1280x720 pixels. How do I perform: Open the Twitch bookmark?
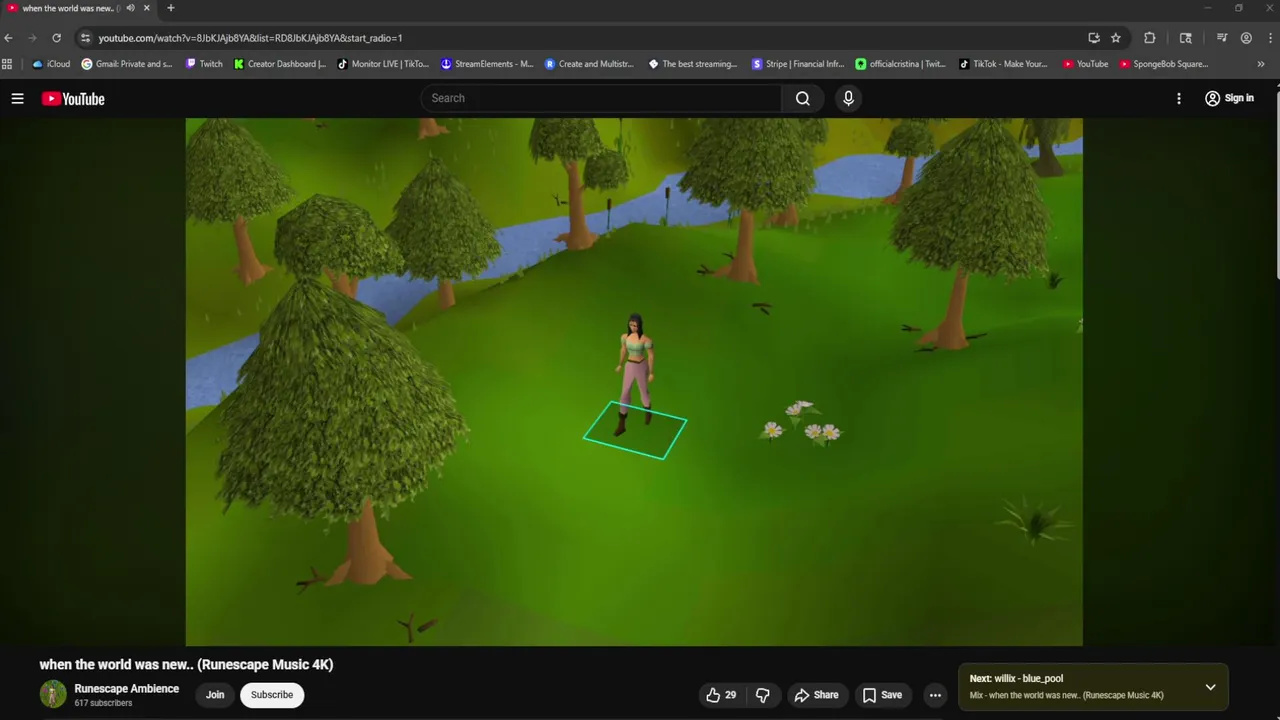204,64
